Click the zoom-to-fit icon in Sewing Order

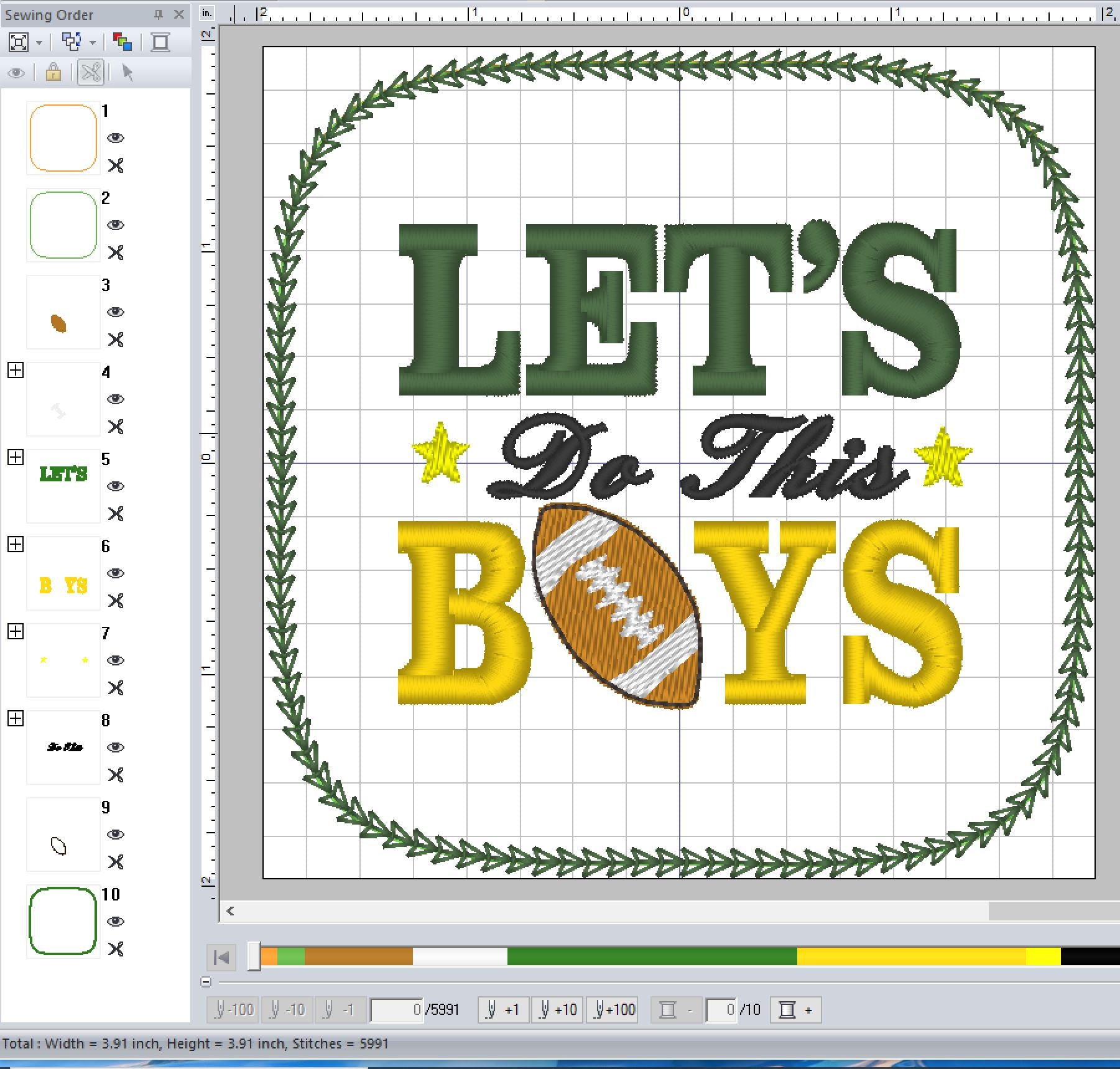[x=19, y=42]
